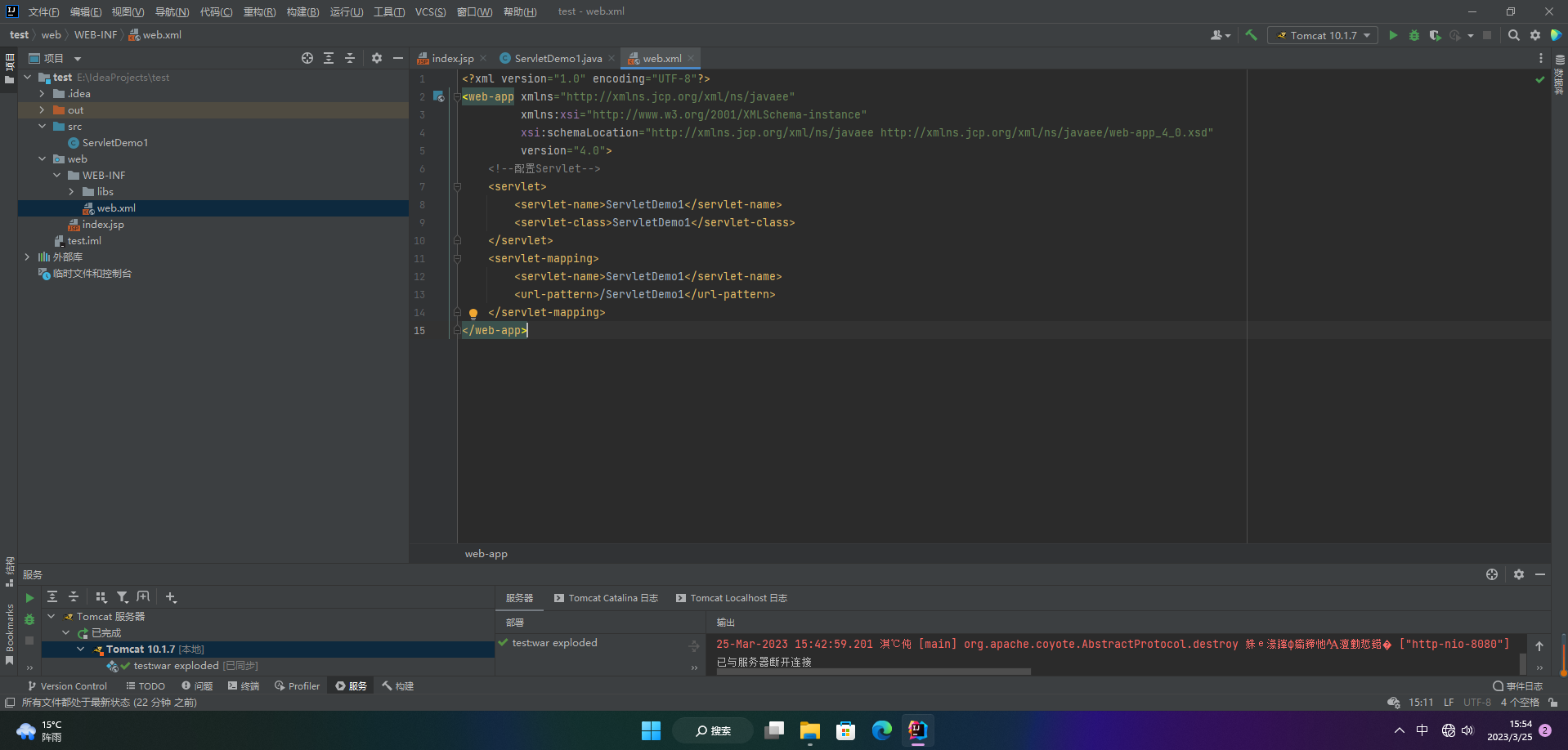The width and height of the screenshot is (1568, 750).
Task: Collapse all in project panel toolbar
Action: (x=350, y=58)
